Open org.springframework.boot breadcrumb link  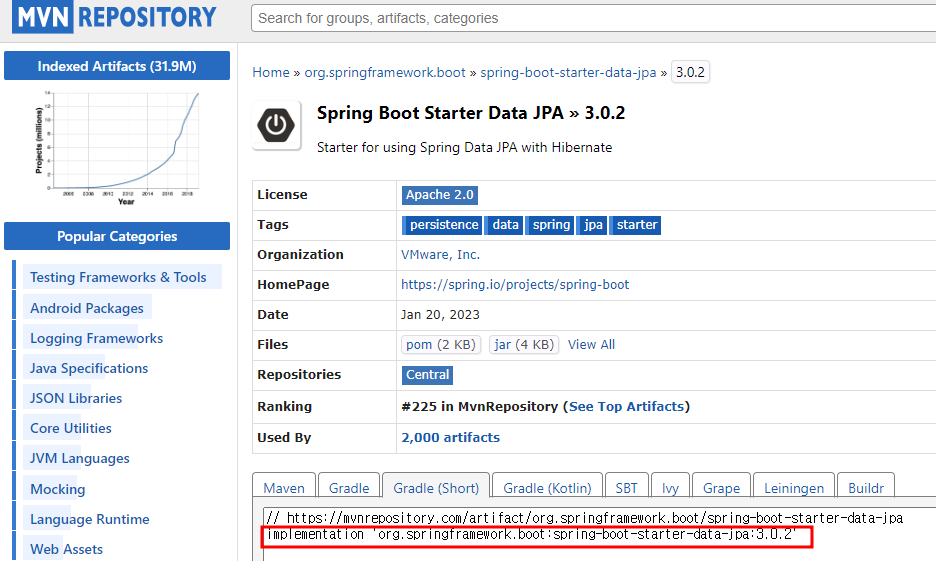click(x=385, y=72)
